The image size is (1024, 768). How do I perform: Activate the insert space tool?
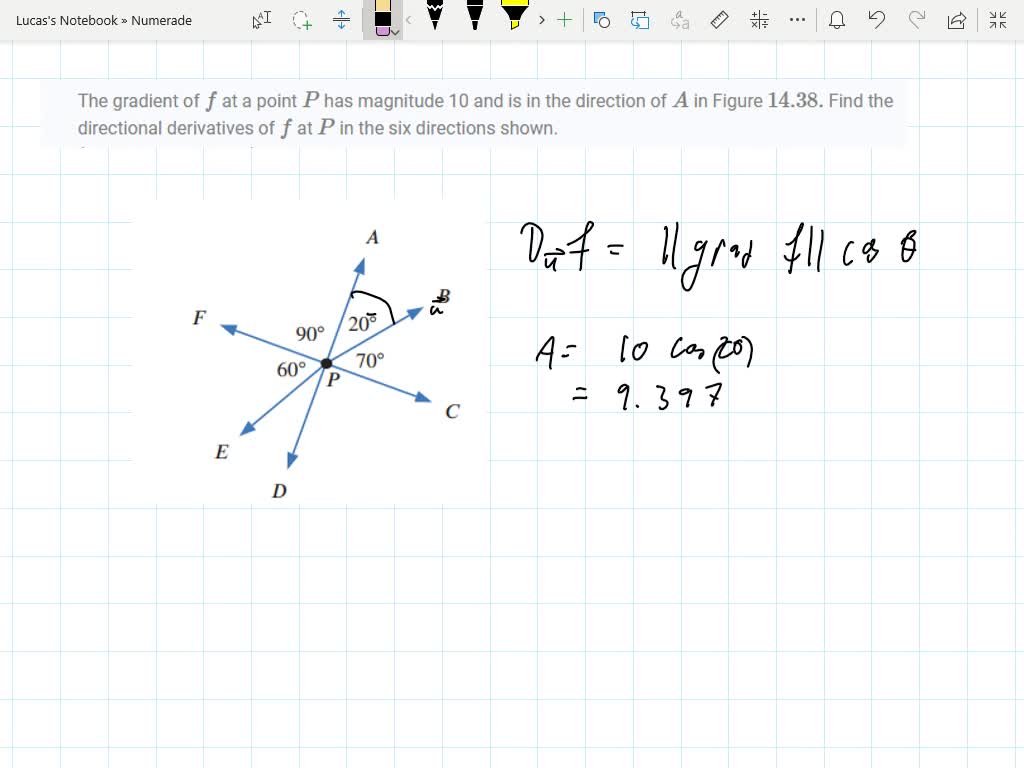pyautogui.click(x=341, y=20)
